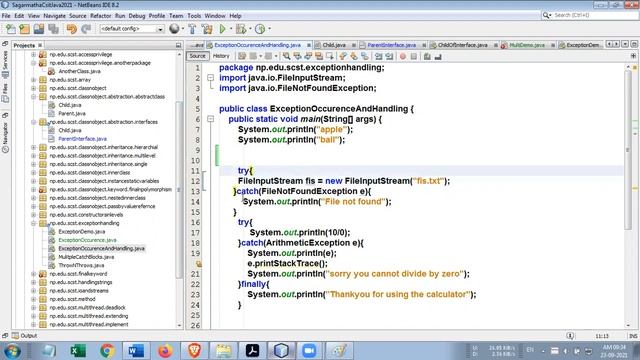Undo the last edit via toolbar
The image size is (640, 360).
coord(71,29)
